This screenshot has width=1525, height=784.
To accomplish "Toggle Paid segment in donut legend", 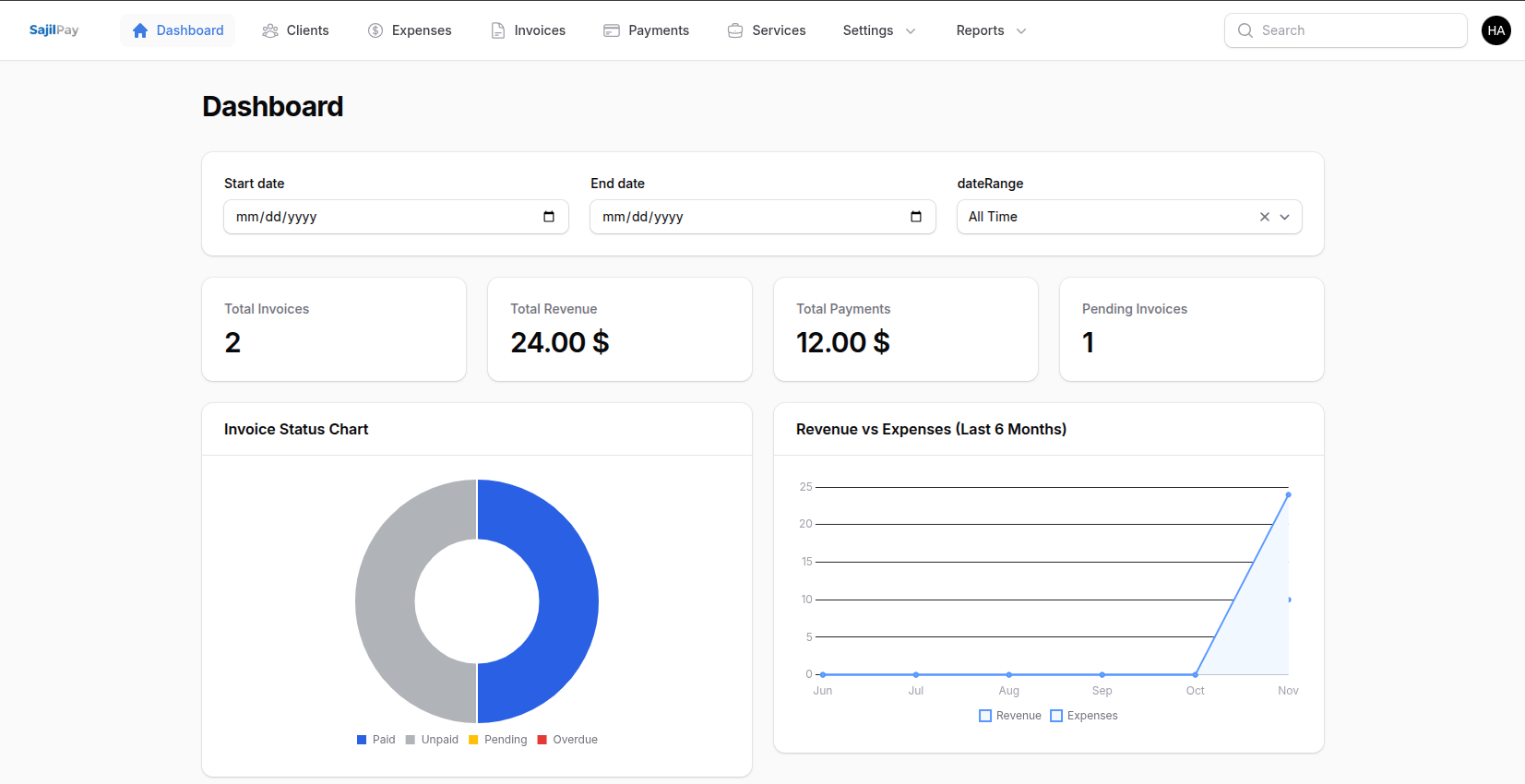I will (375, 740).
